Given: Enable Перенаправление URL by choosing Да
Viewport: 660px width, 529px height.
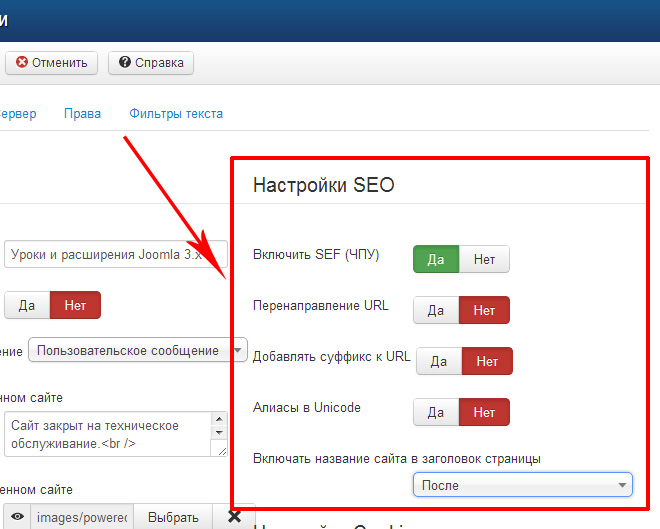Looking at the screenshot, I should pos(436,310).
